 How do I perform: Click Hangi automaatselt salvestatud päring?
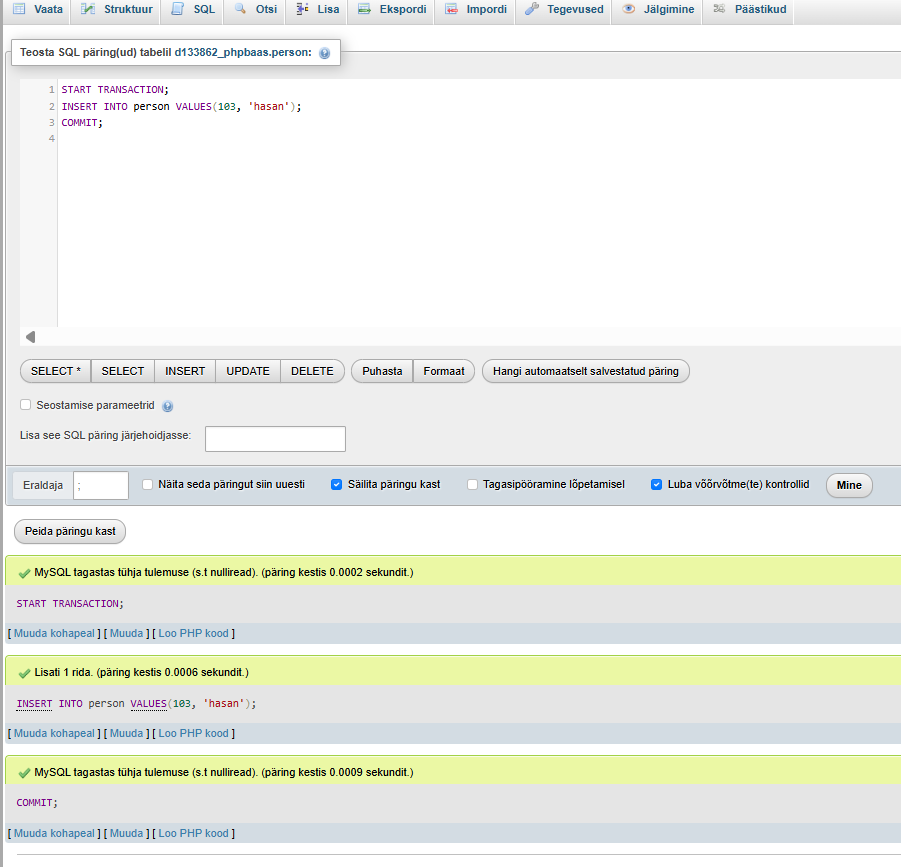click(x=586, y=371)
